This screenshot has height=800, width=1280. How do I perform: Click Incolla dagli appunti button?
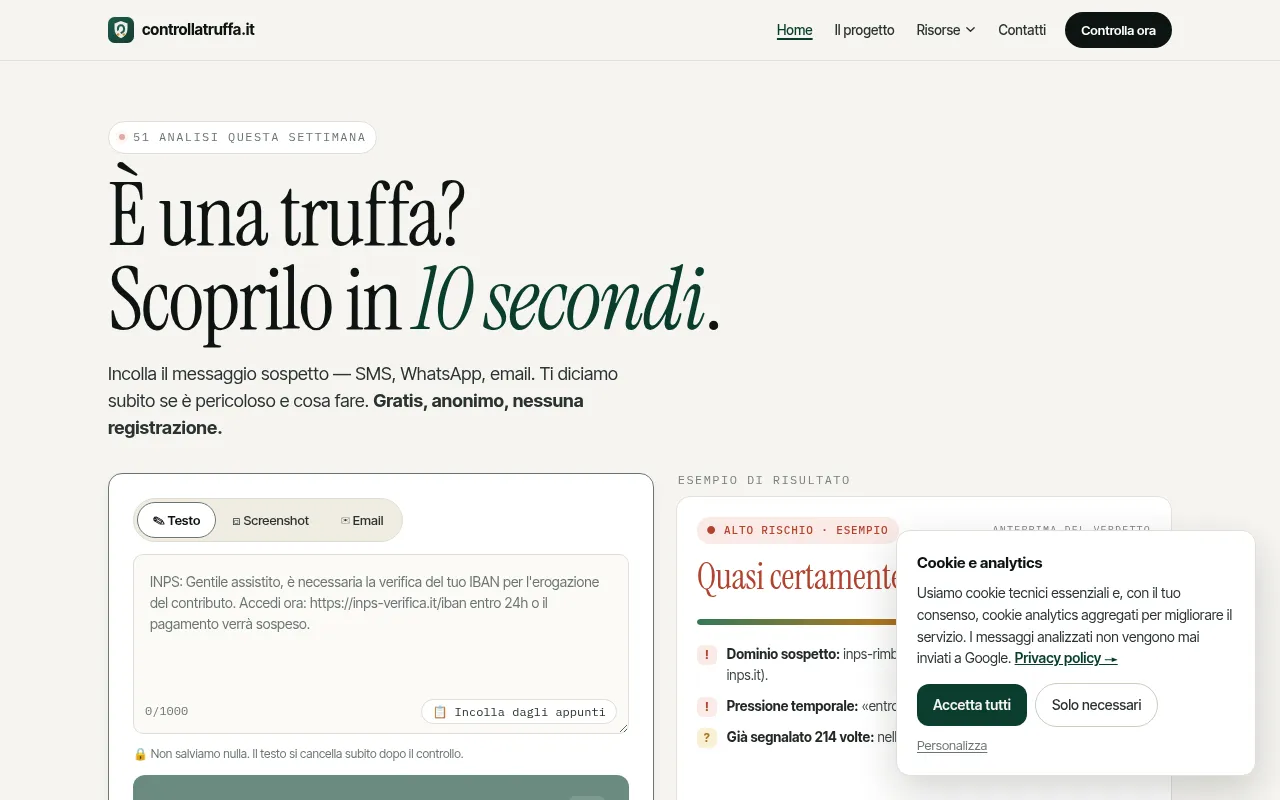(519, 712)
